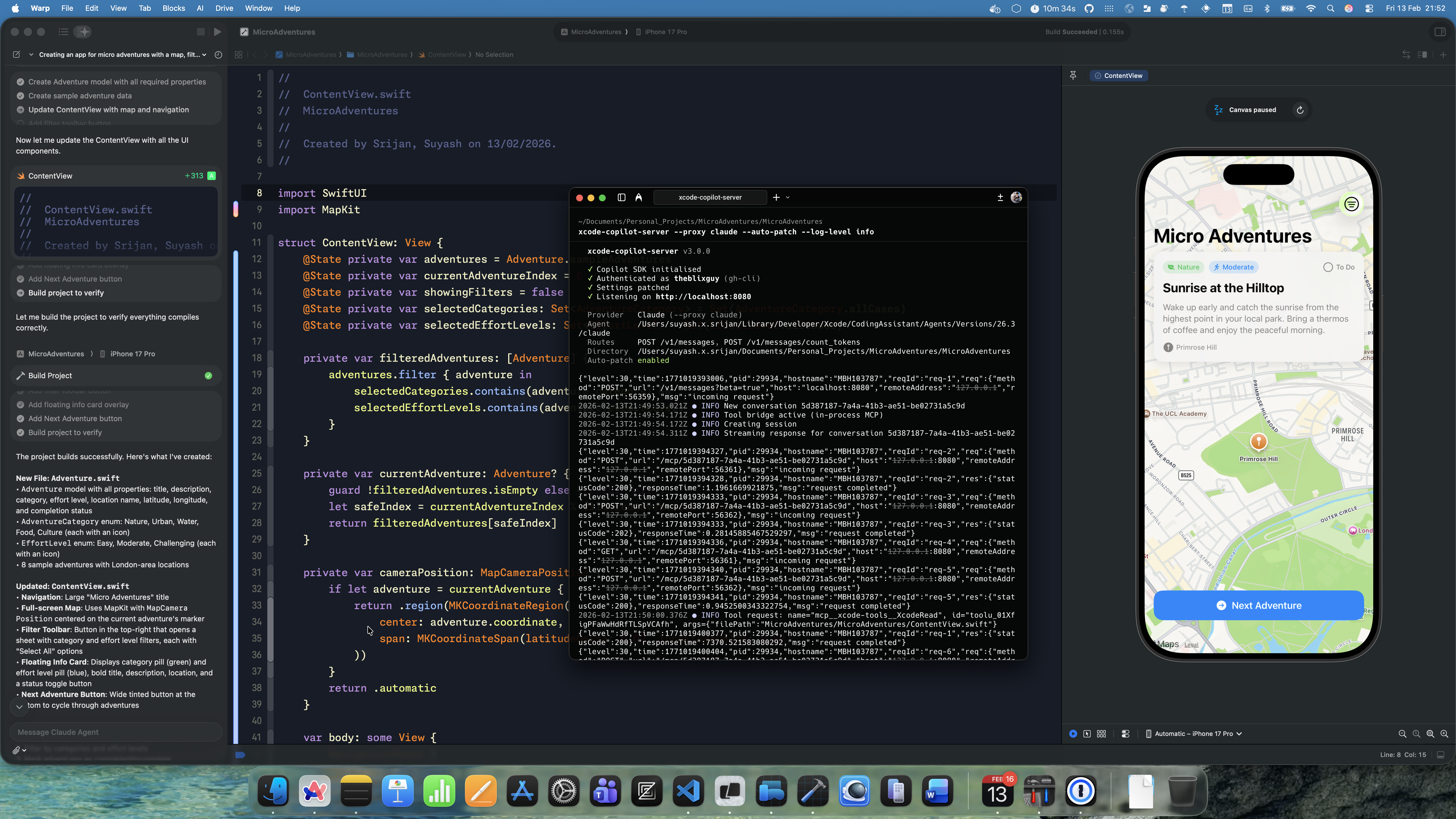
Task: Show preview variants grid
Action: click(x=1102, y=734)
